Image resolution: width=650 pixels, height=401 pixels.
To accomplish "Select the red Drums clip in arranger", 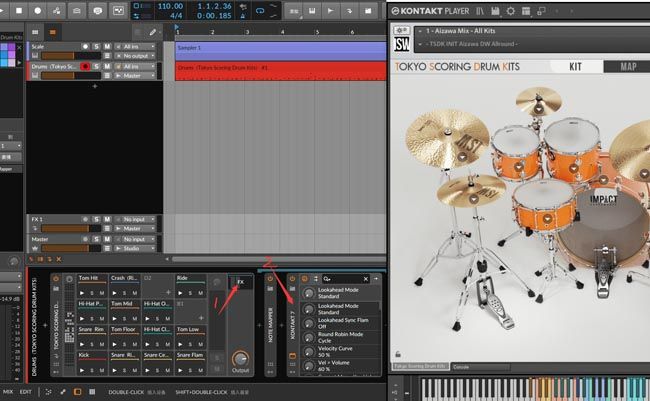I will click(281, 70).
